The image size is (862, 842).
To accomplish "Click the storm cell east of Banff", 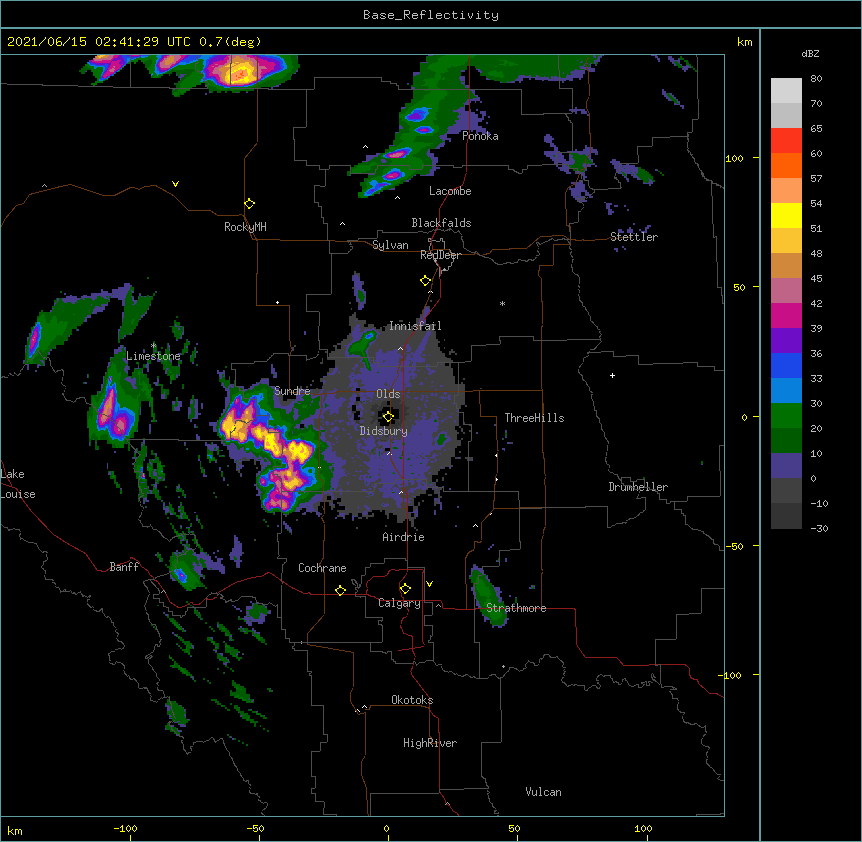I will click(x=185, y=572).
